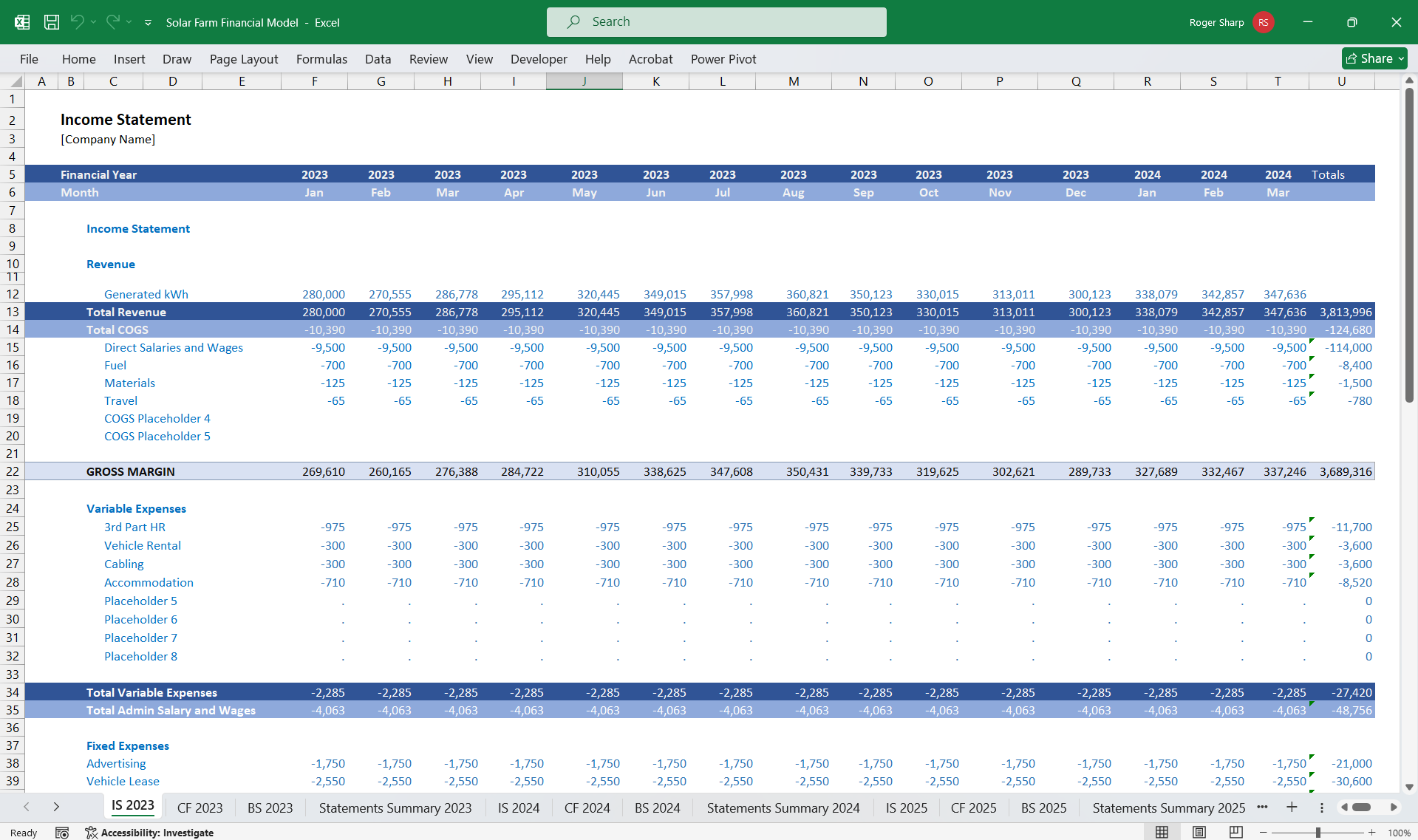Viewport: 1418px width, 840px height.
Task: Open the Undo history dropdown arrow
Action: point(94,22)
